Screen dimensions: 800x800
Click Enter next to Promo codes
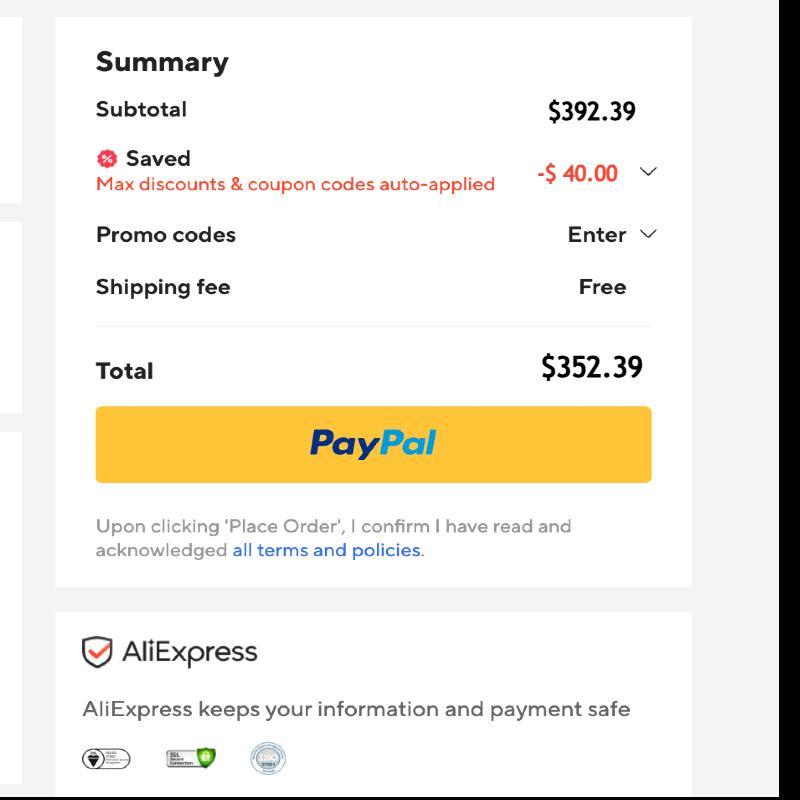596,235
